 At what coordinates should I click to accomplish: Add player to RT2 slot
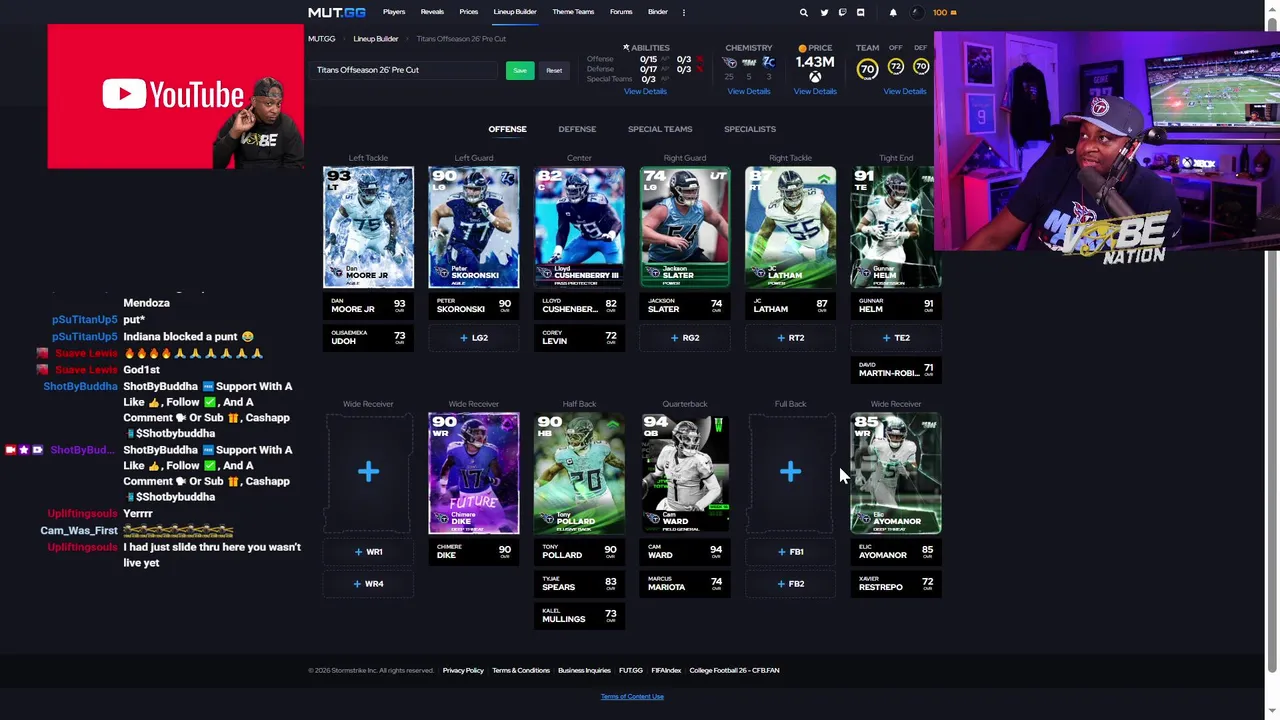point(790,338)
